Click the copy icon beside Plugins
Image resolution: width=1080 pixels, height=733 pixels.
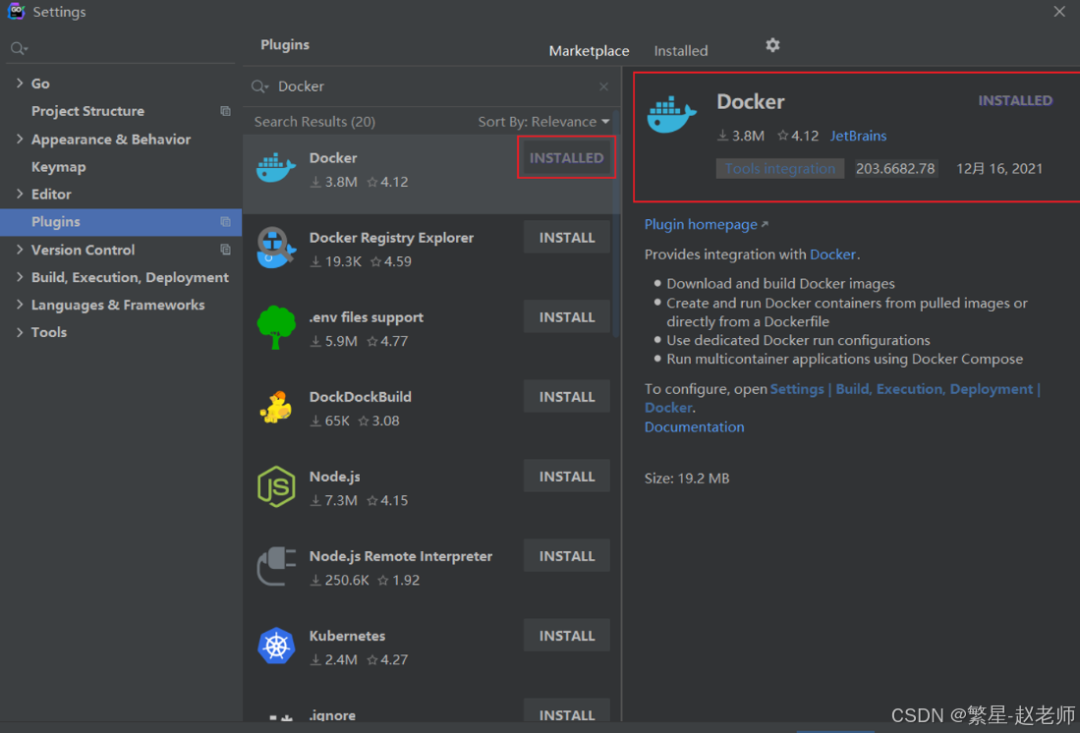pyautogui.click(x=225, y=222)
